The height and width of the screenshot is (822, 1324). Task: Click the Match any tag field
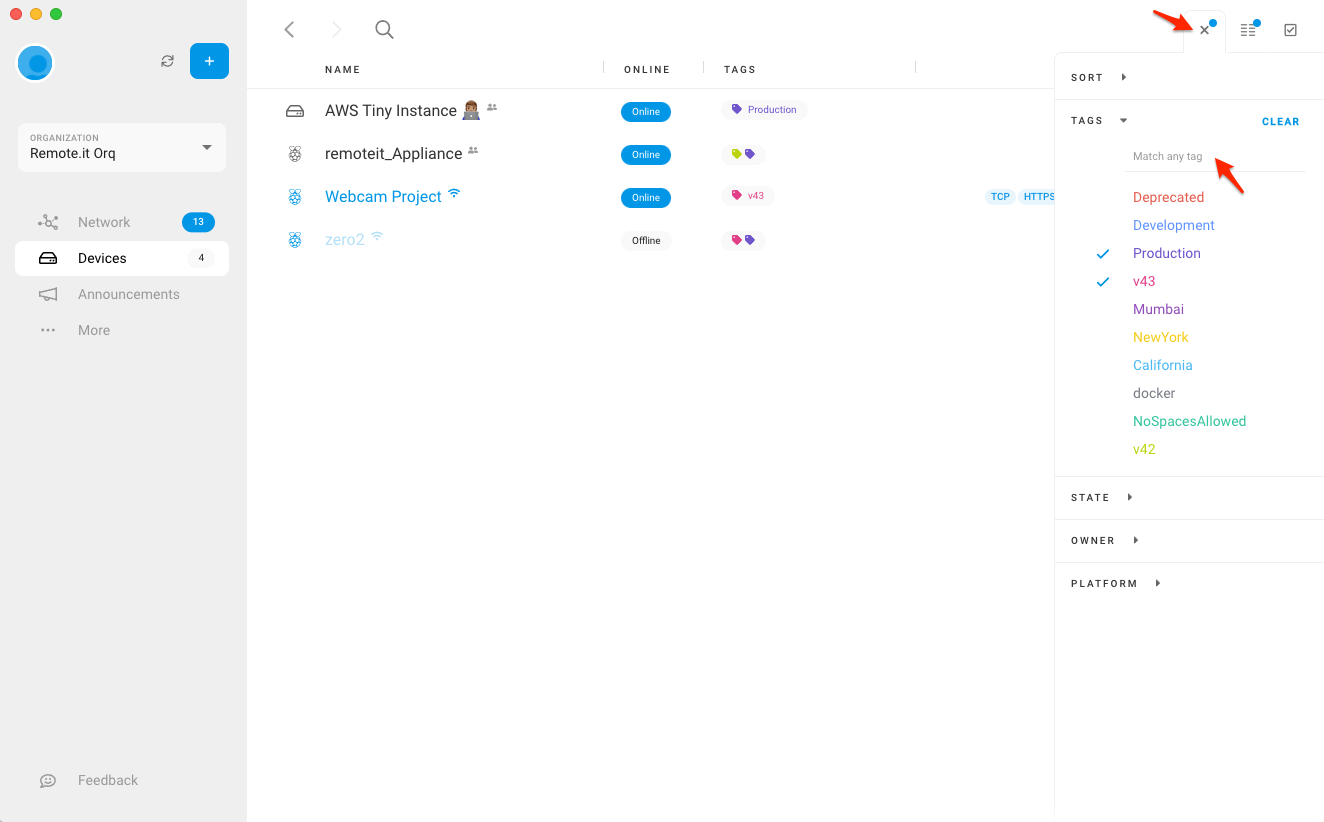pyautogui.click(x=1215, y=157)
